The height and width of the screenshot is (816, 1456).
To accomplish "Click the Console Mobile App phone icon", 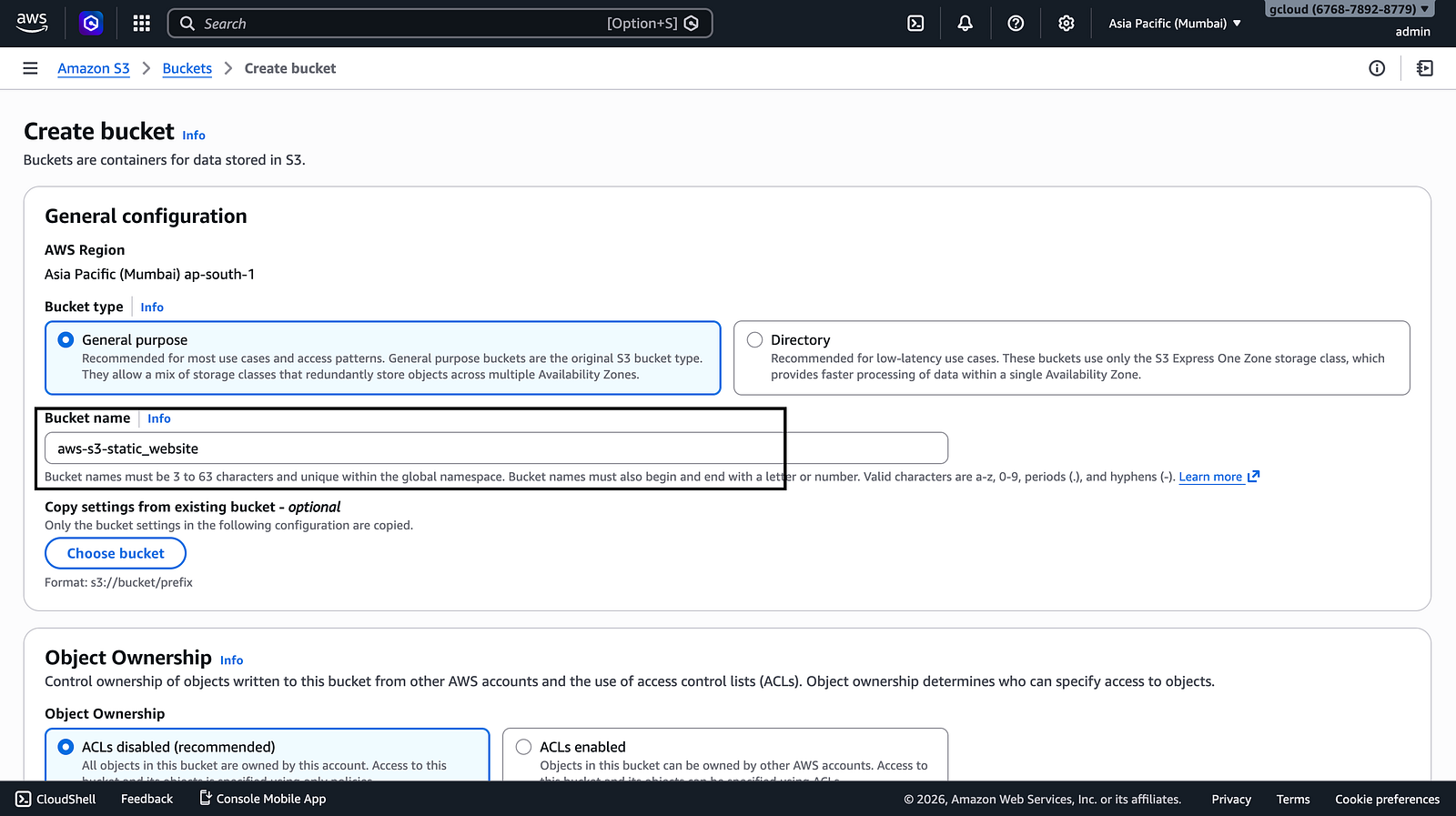I will (205, 798).
